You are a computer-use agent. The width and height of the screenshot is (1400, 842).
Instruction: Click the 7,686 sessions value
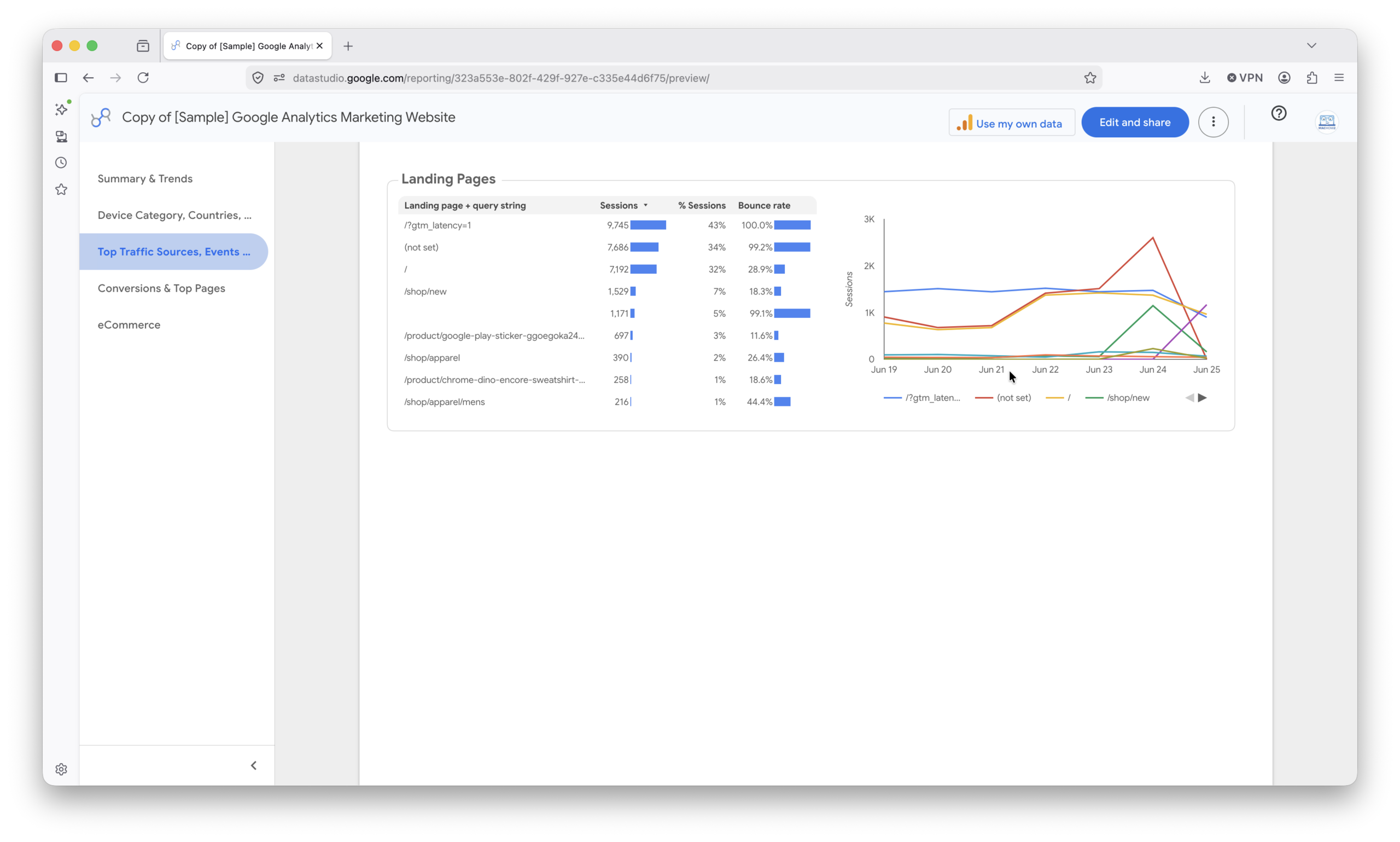[x=617, y=247]
